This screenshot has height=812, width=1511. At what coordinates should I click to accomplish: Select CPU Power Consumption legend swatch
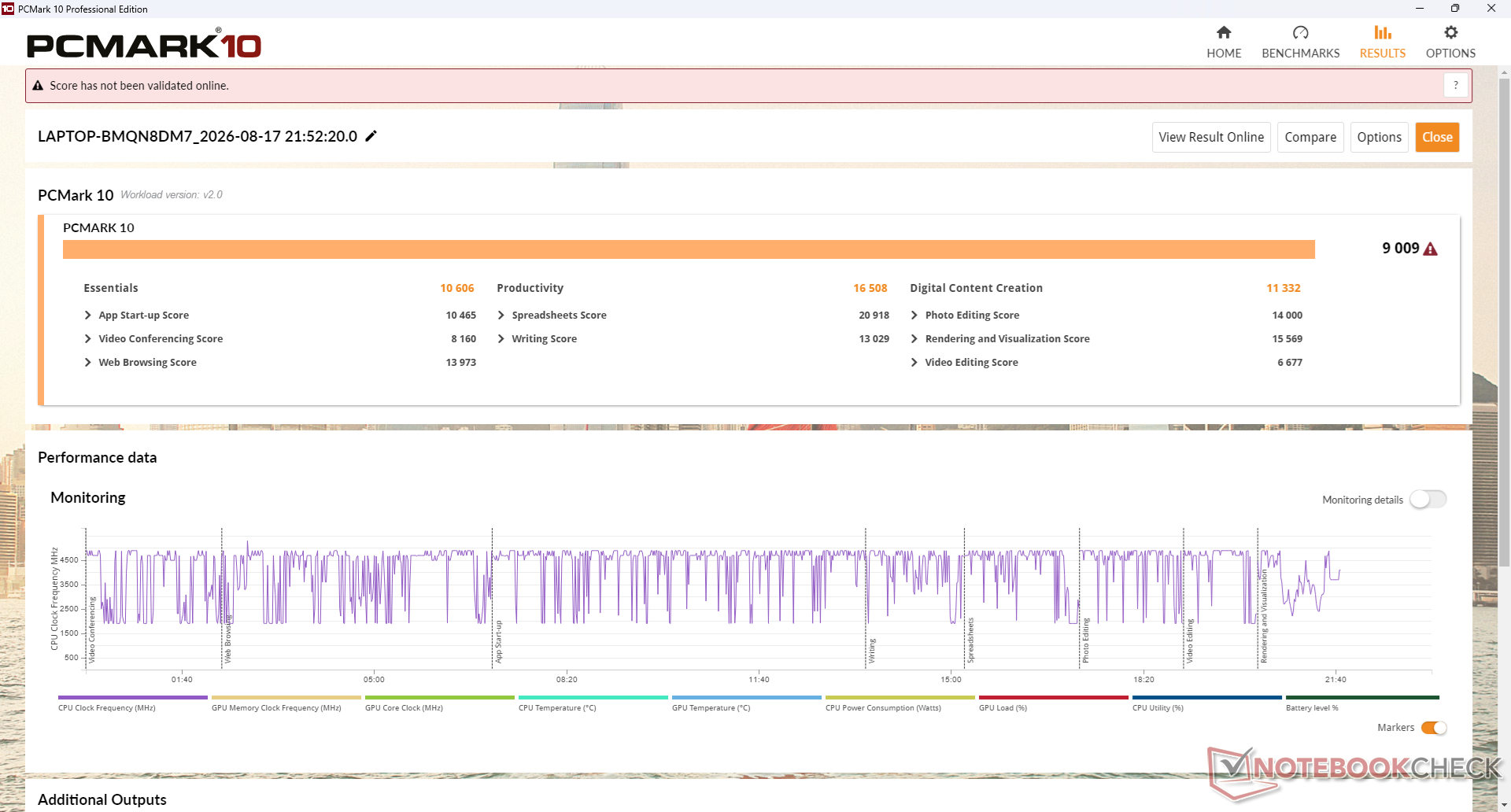[900, 697]
